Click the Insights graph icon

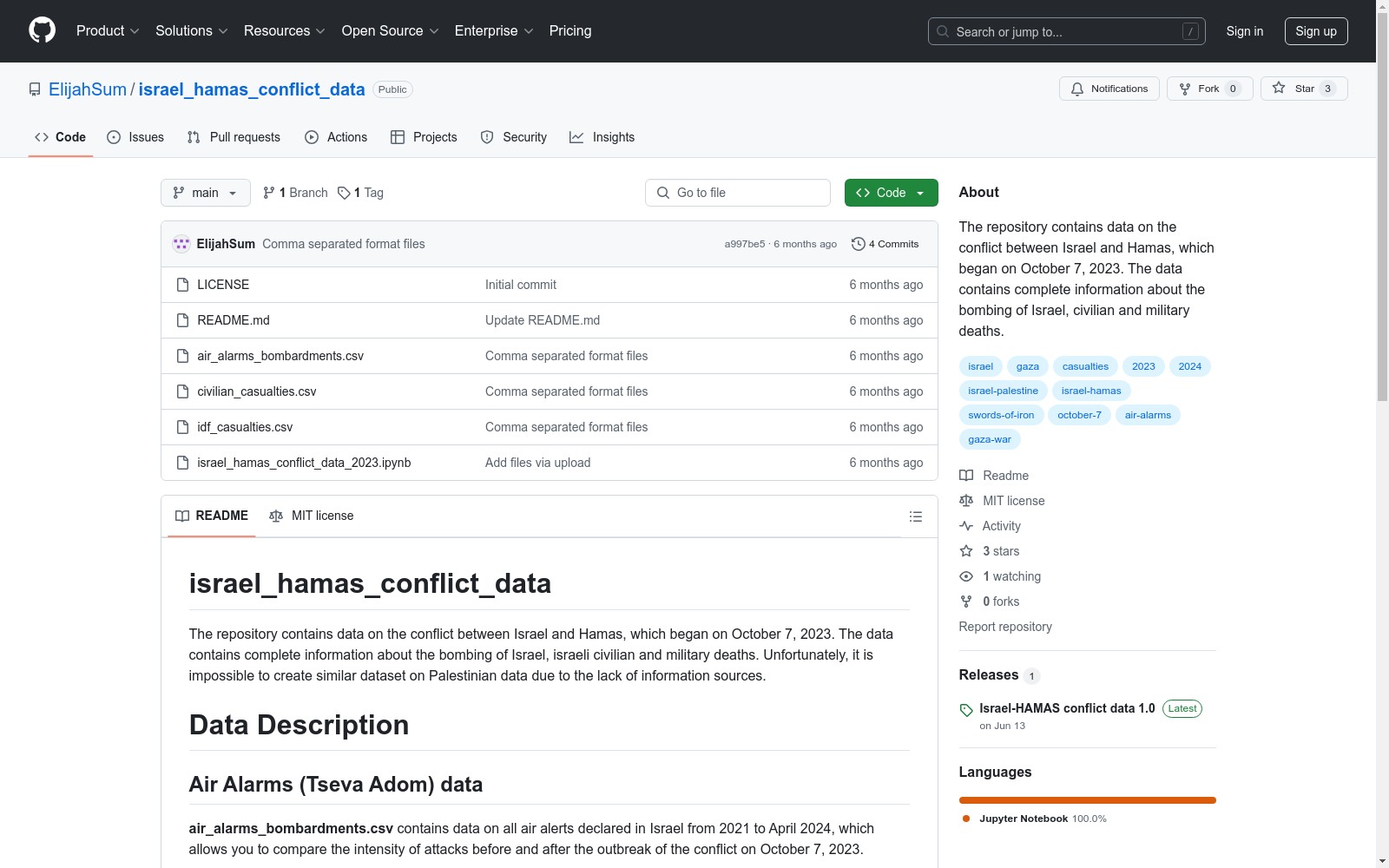pyautogui.click(x=576, y=137)
